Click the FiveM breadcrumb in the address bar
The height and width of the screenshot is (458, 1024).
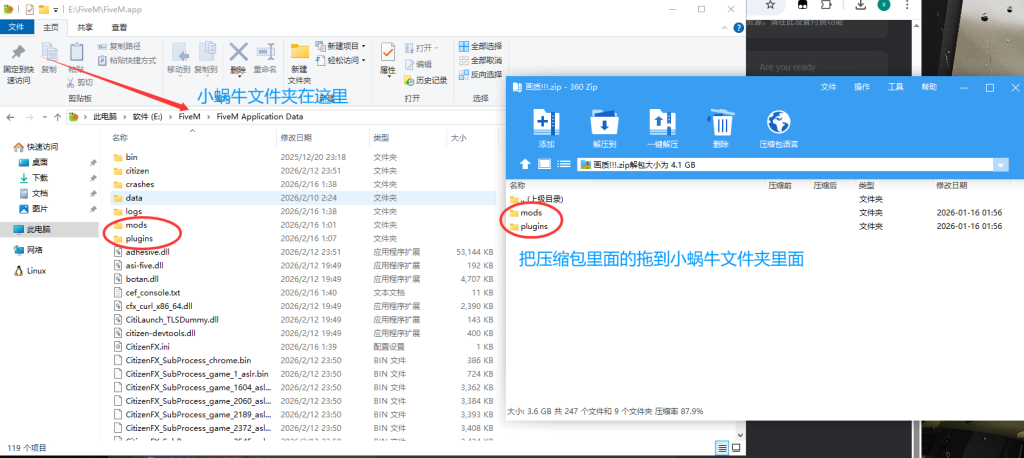(x=189, y=117)
